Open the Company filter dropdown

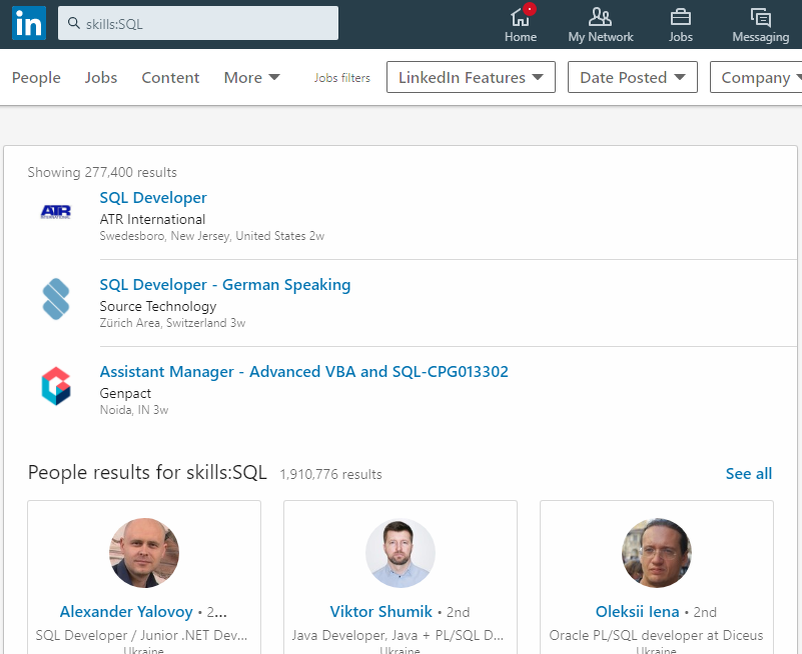click(756, 77)
